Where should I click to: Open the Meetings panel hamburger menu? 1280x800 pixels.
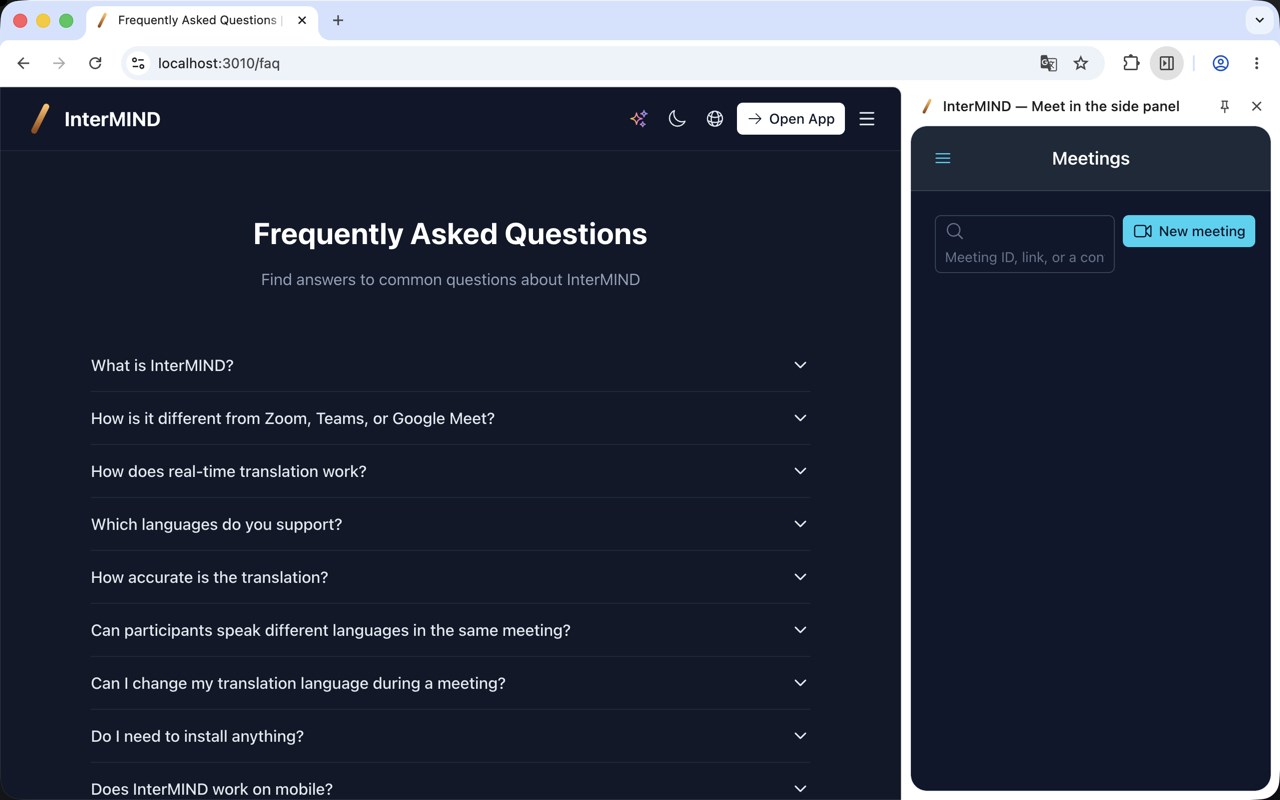click(x=943, y=158)
